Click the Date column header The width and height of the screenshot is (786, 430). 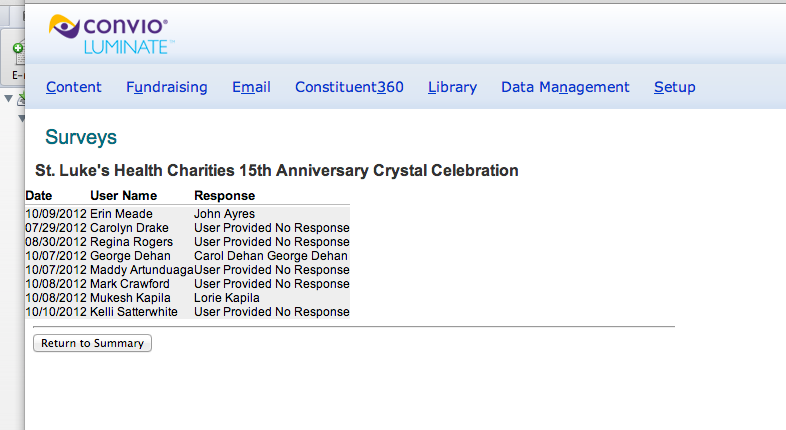[x=39, y=195]
